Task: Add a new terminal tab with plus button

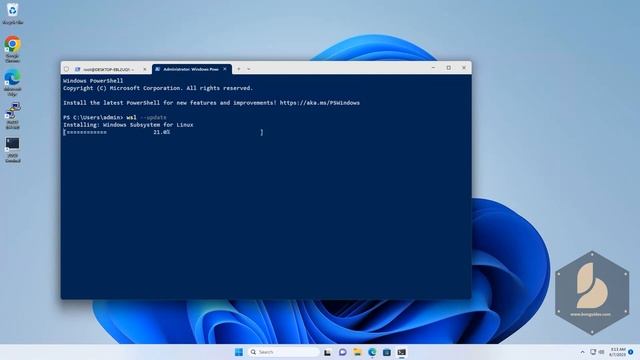Action: coord(239,69)
